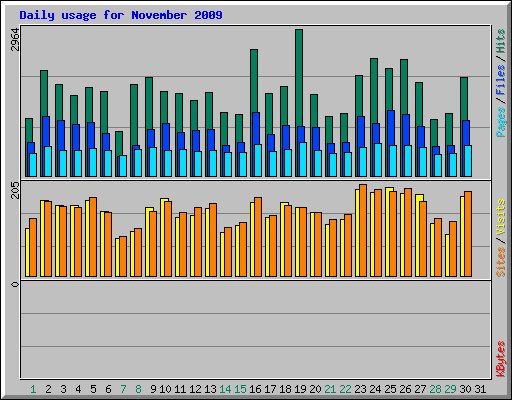Click the 'Pages' legend label
Viewport: 512px width, 400px height.
pyautogui.click(x=500, y=122)
